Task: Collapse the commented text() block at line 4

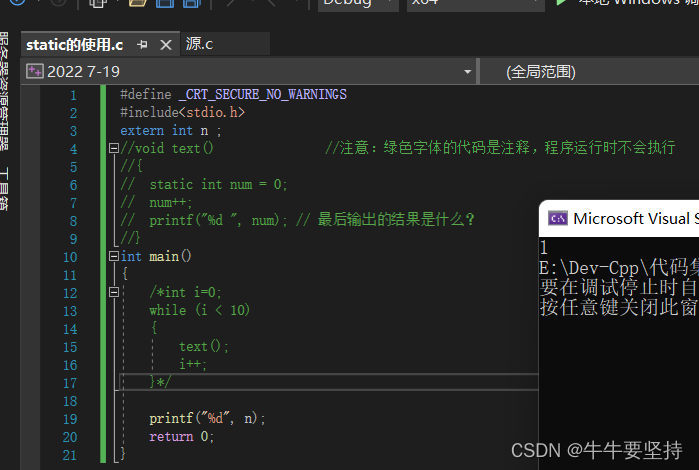Action: click(113, 148)
